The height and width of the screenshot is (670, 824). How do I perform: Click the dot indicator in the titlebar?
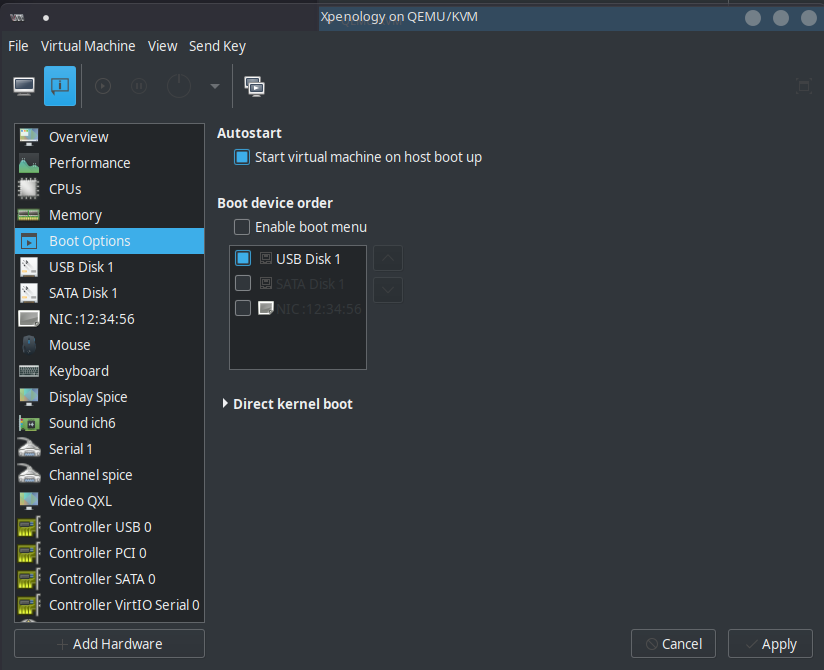click(x=46, y=18)
